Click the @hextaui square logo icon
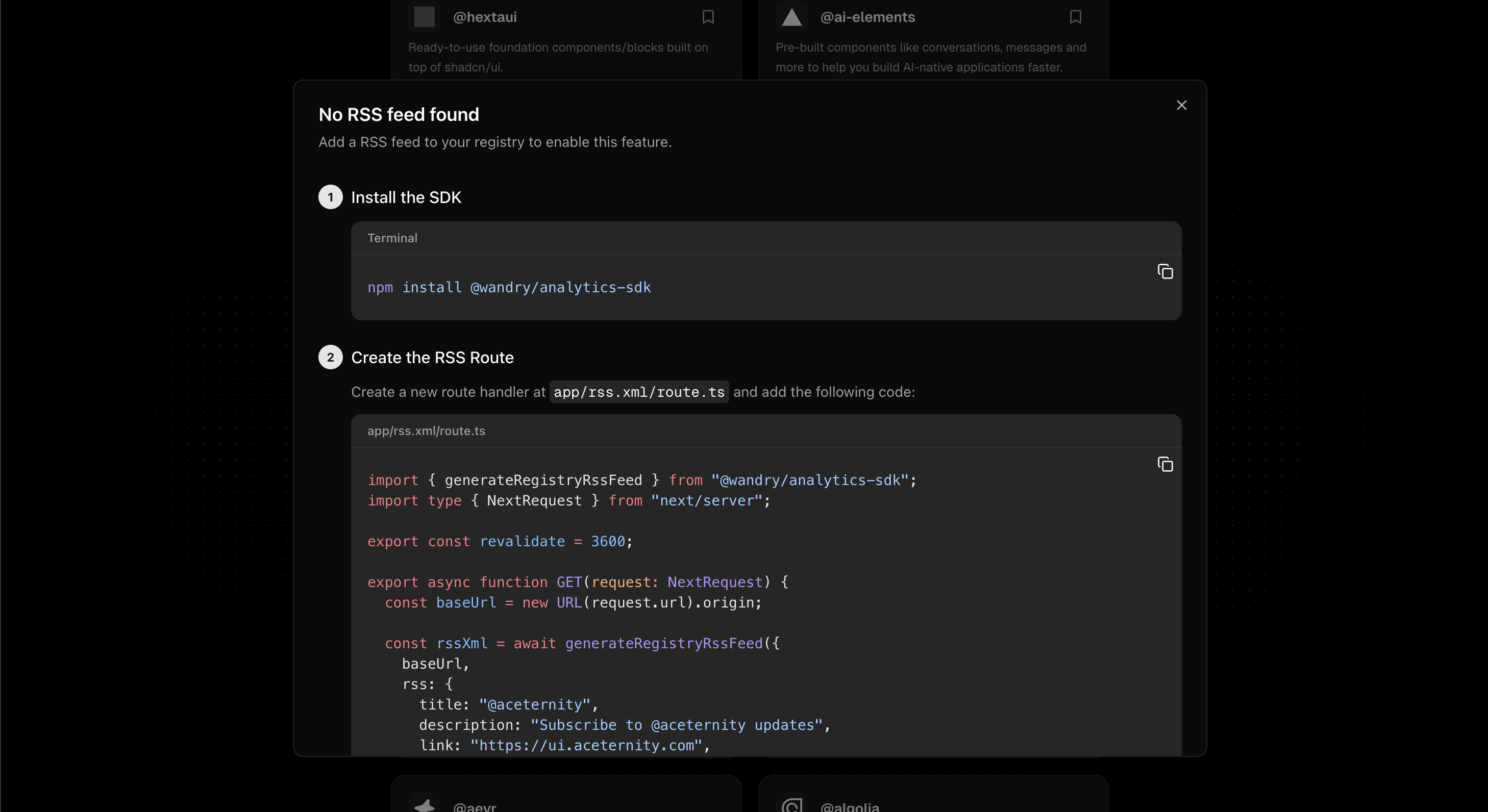 point(425,17)
